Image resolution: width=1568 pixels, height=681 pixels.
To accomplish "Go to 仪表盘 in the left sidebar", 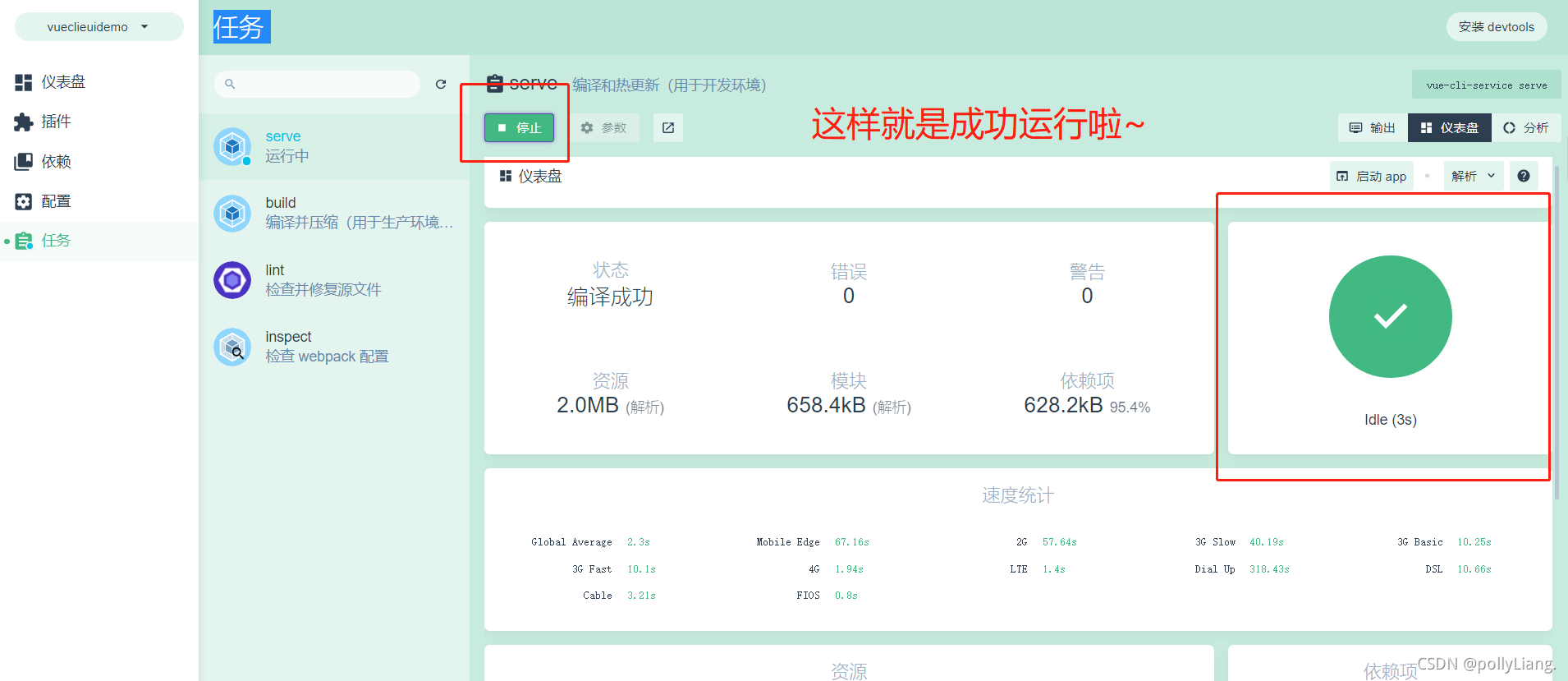I will pos(99,82).
